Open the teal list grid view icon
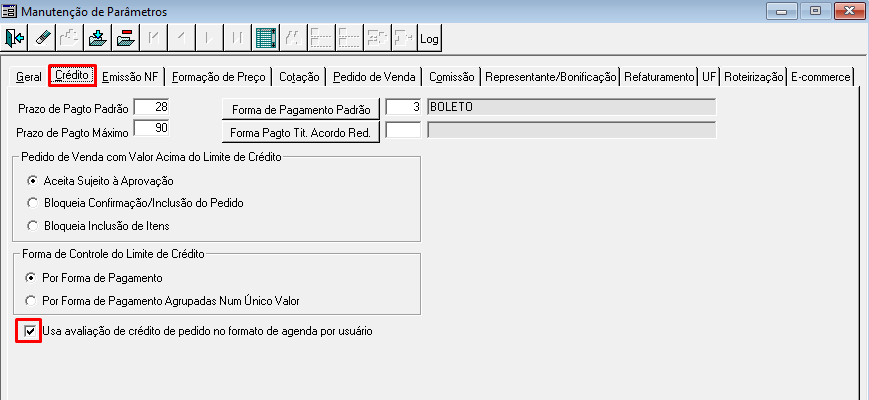 (267, 38)
